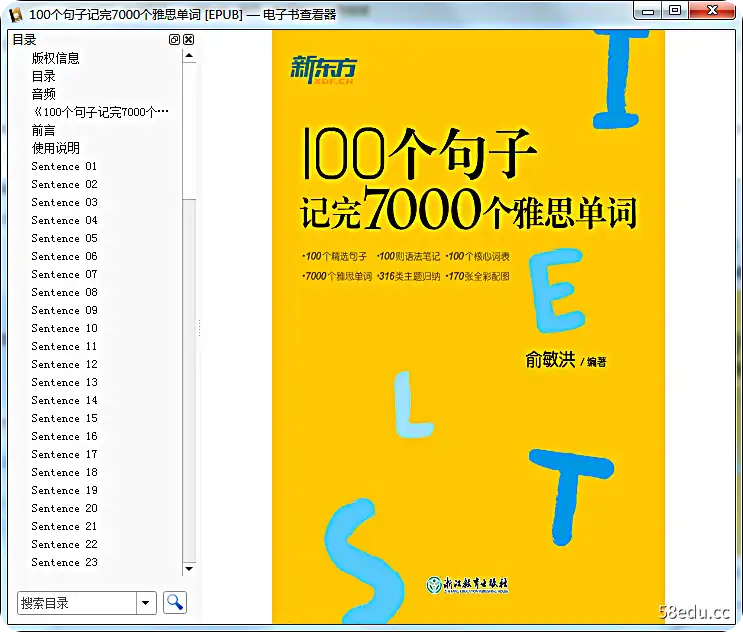Navigate to Sentence 15

tap(64, 418)
